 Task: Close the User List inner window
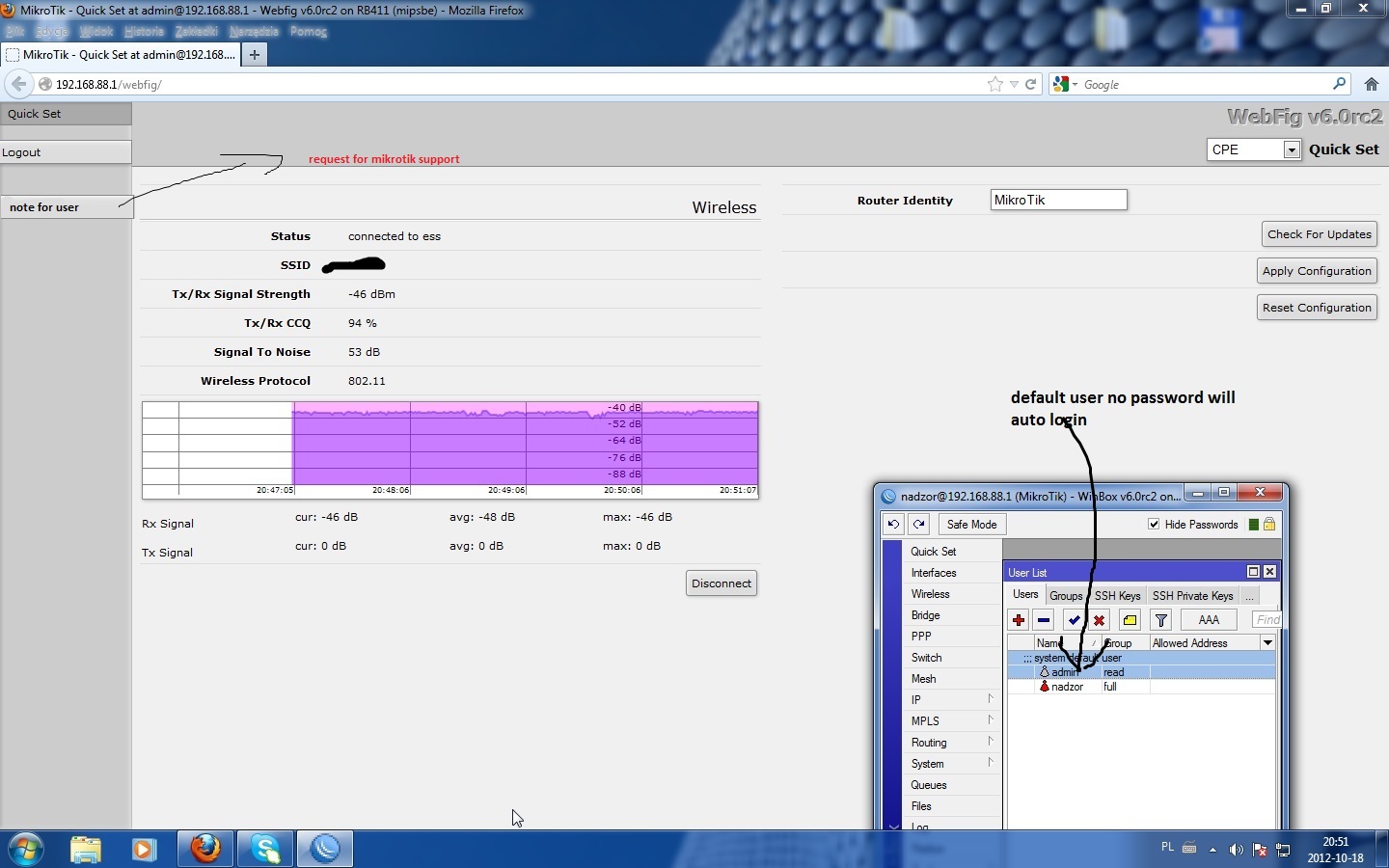tap(1269, 572)
